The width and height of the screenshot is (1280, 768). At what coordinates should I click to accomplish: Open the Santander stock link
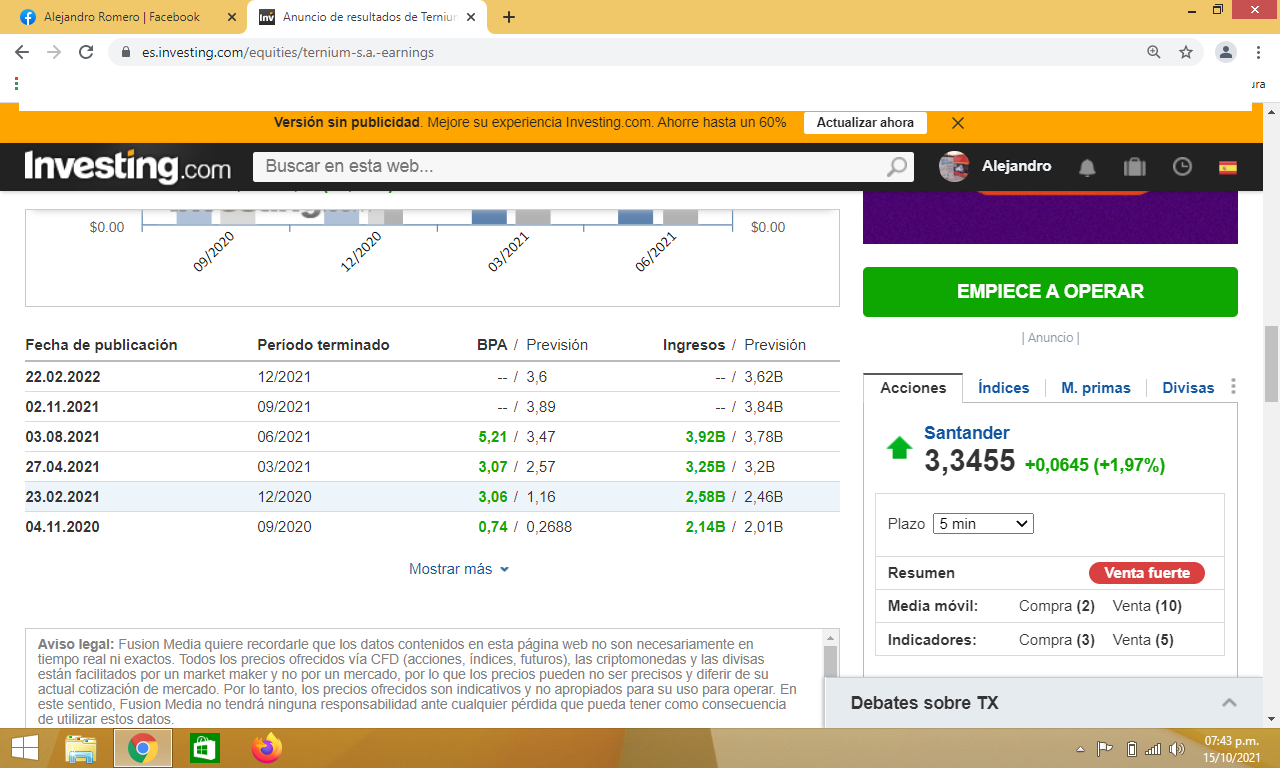click(966, 433)
